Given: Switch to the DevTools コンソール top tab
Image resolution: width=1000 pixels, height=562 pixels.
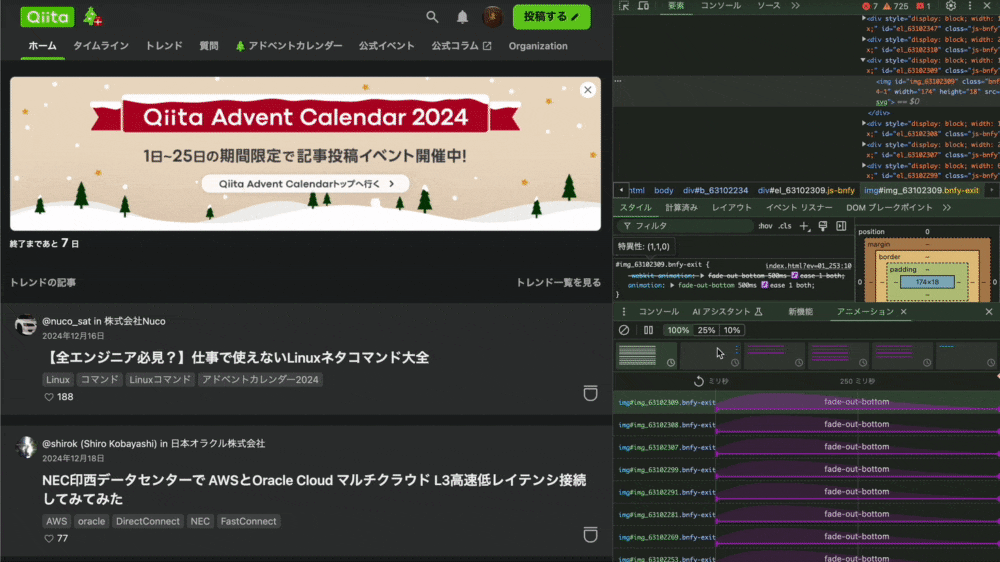Looking at the screenshot, I should pyautogui.click(x=721, y=6).
